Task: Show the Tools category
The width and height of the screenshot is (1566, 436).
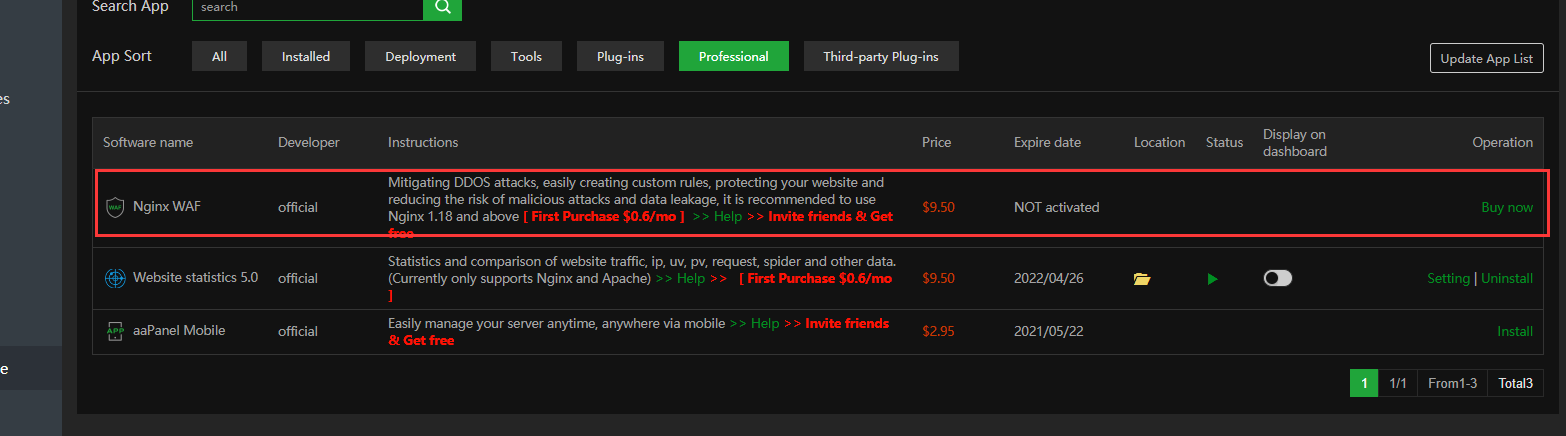Action: click(x=526, y=57)
